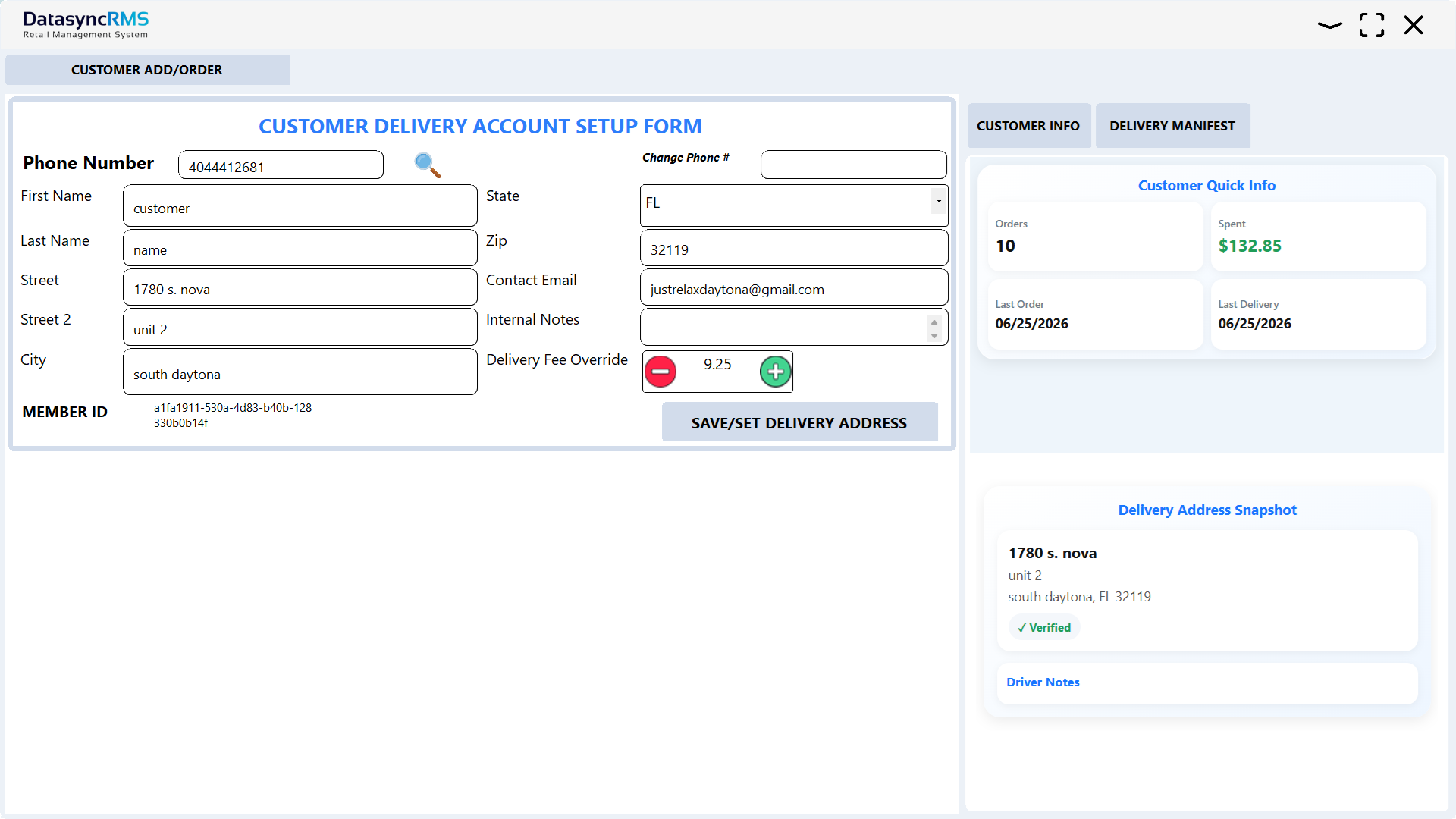This screenshot has width=1456, height=819.
Task: Click the Street field with 1780 s. nova
Action: (x=300, y=287)
